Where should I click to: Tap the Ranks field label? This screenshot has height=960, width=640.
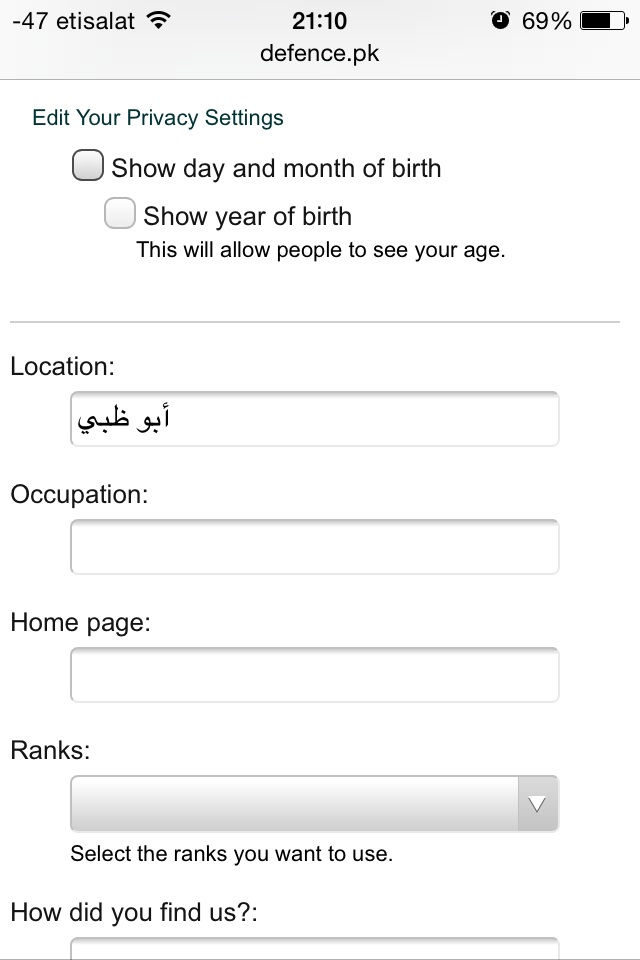tap(50, 750)
